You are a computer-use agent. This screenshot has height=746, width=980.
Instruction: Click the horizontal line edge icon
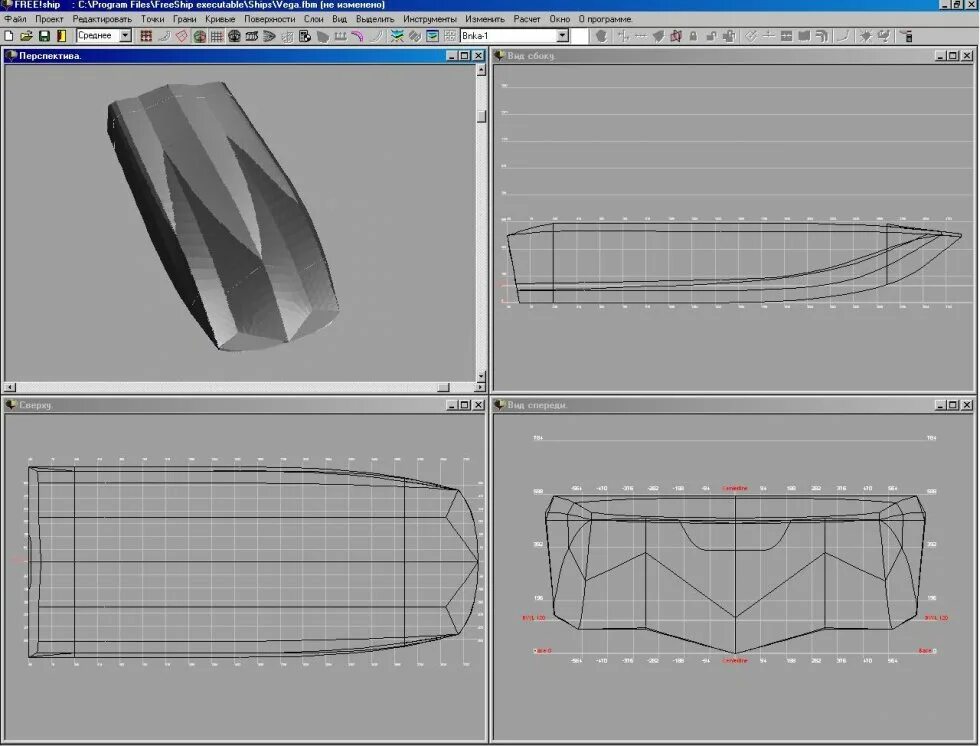[x=641, y=36]
